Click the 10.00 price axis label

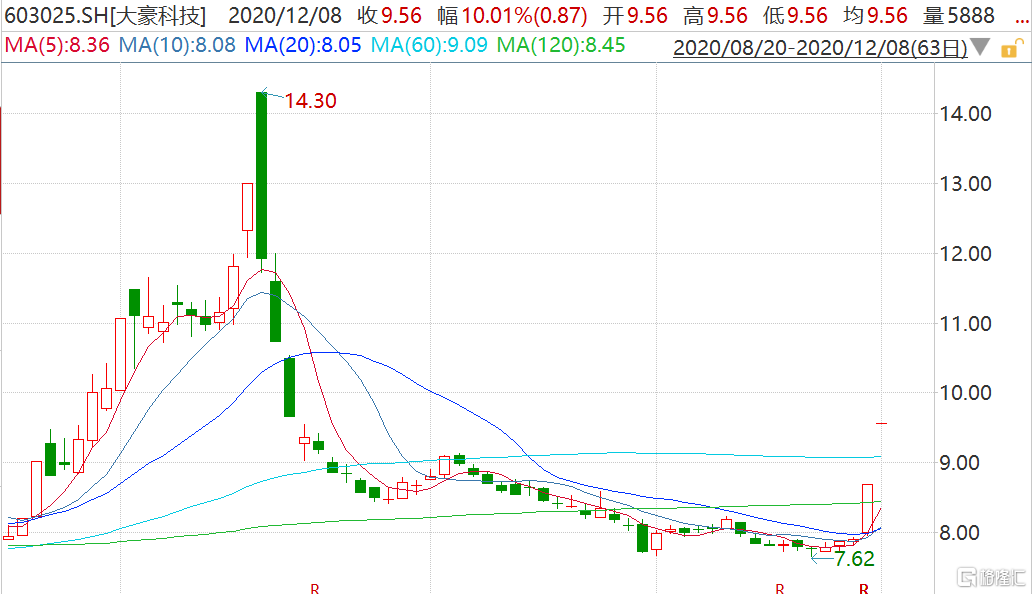click(x=965, y=393)
